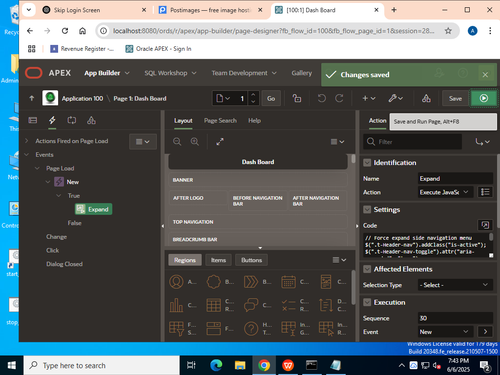Select the calendar region icon in gallery
Viewport: 500px width, 375px height.
click(x=288, y=282)
